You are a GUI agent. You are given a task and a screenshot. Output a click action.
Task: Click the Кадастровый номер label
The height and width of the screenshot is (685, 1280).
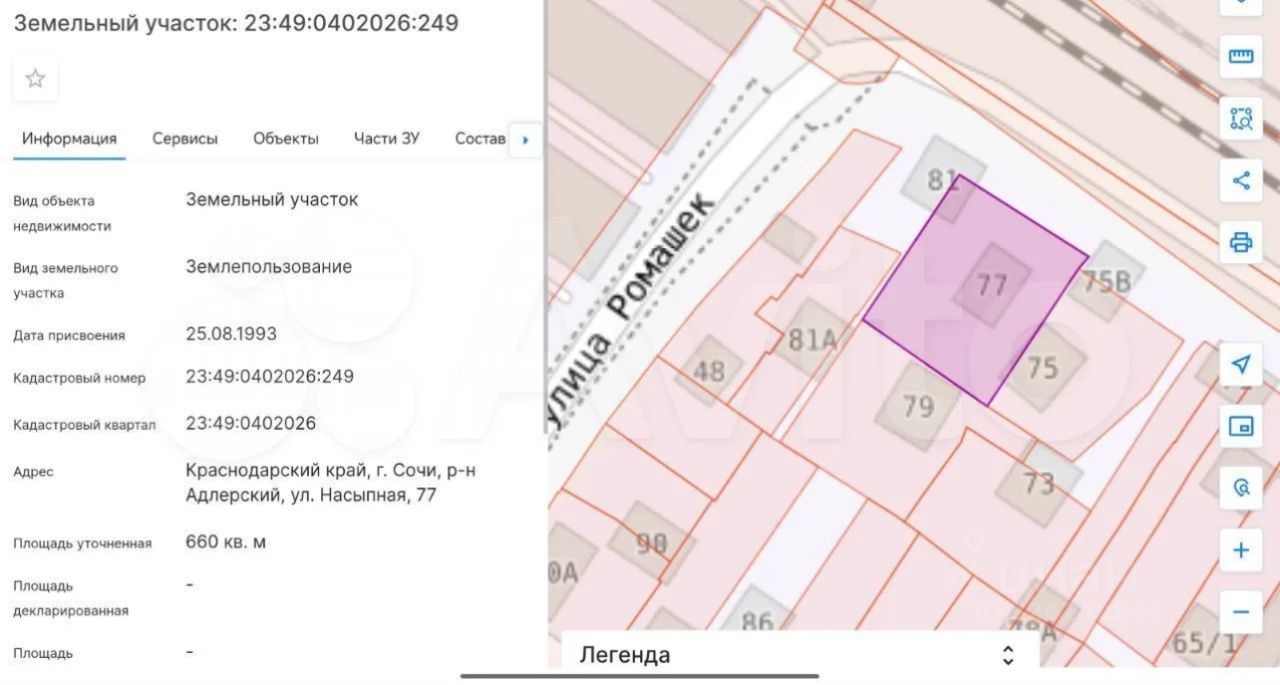(x=79, y=378)
